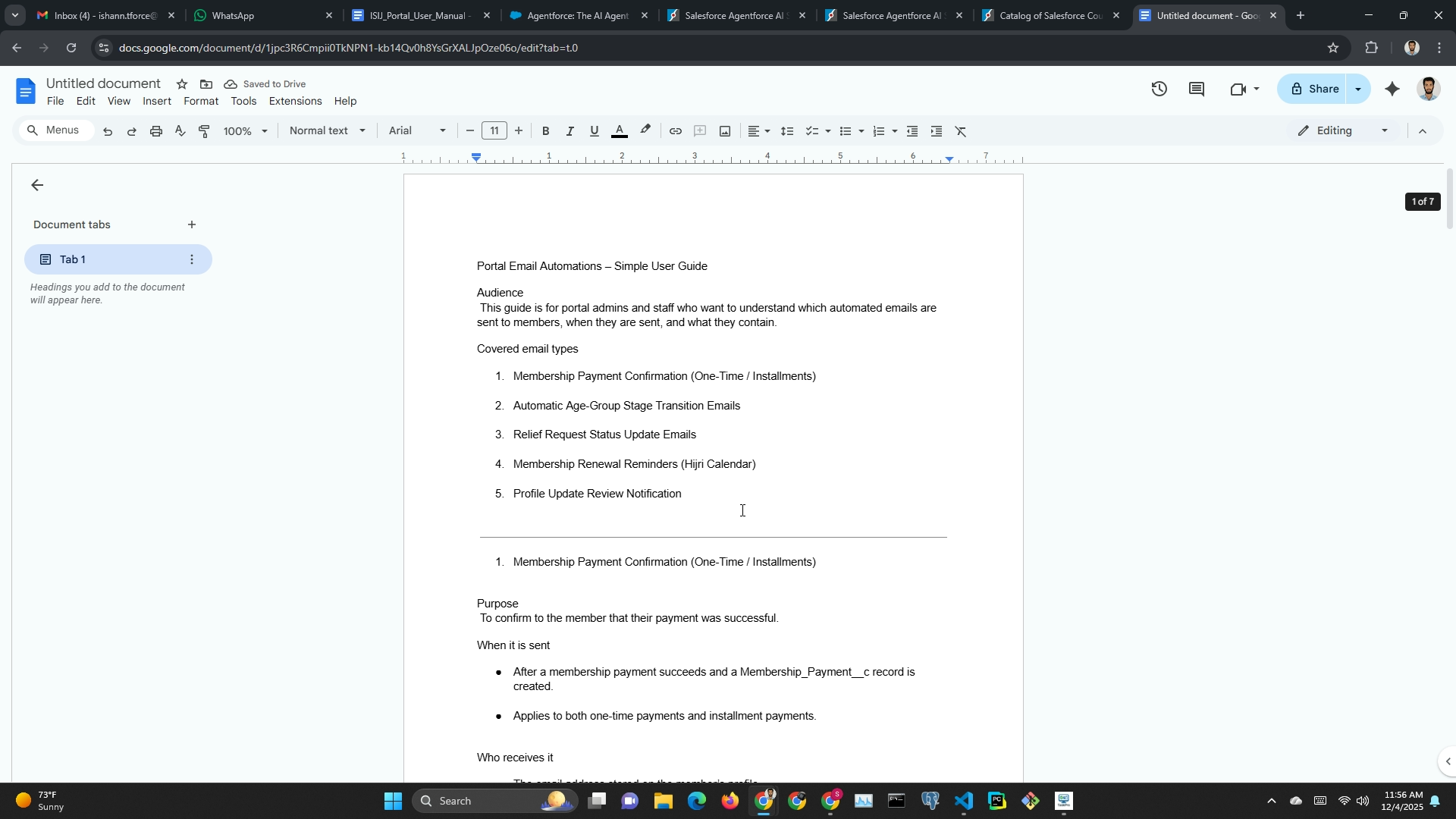Open the text color picker

(620, 131)
